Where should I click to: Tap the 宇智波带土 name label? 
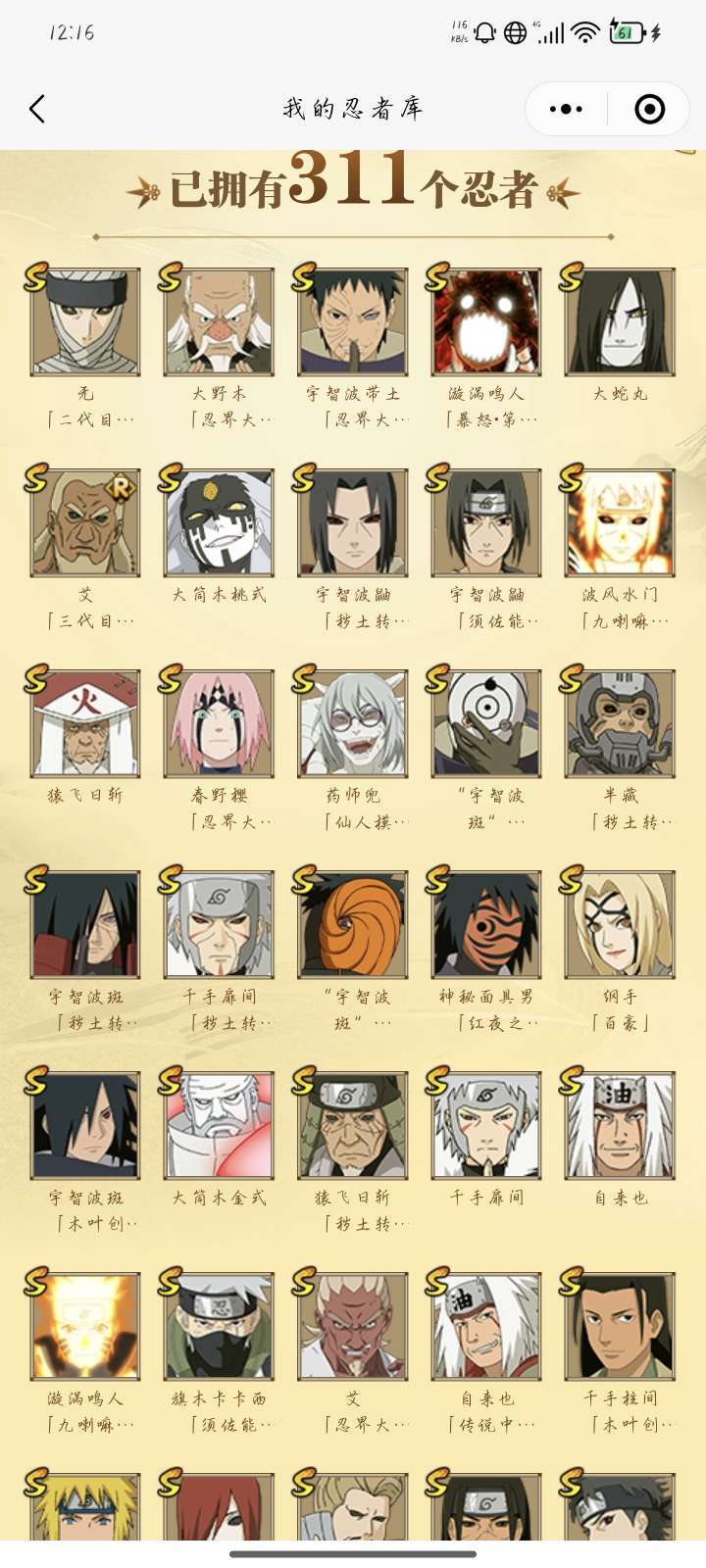pos(353,394)
